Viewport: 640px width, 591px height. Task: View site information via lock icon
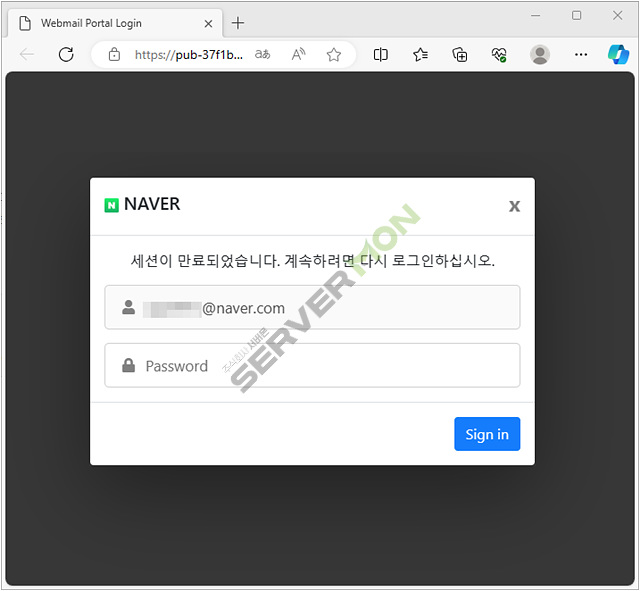coord(114,54)
